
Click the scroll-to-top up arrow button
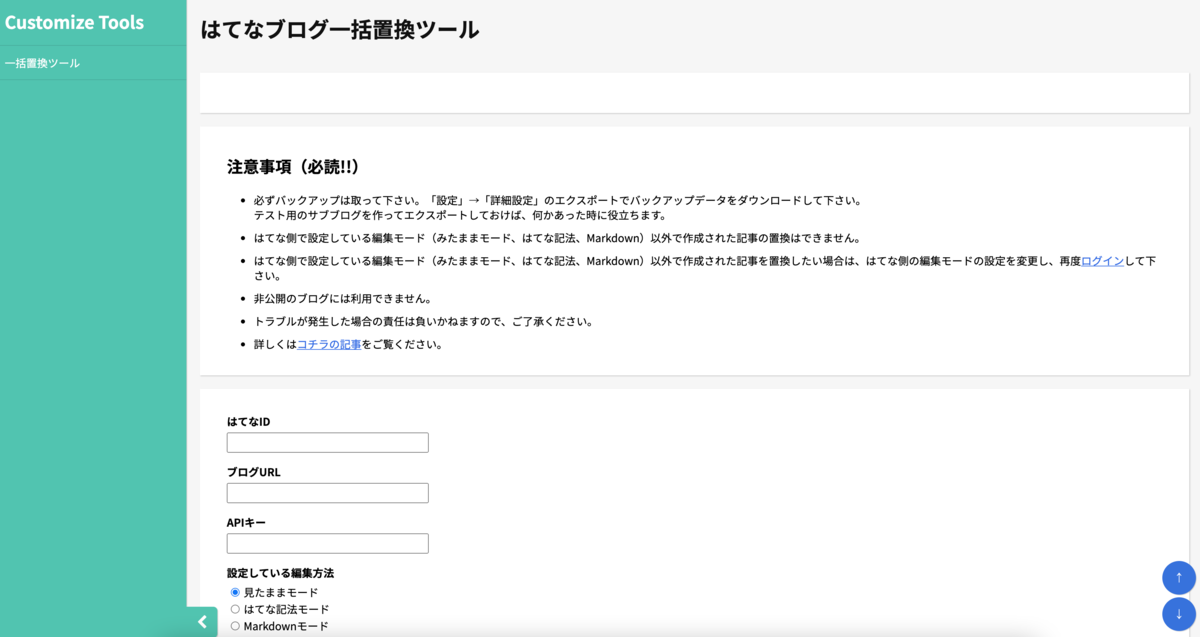1178,578
